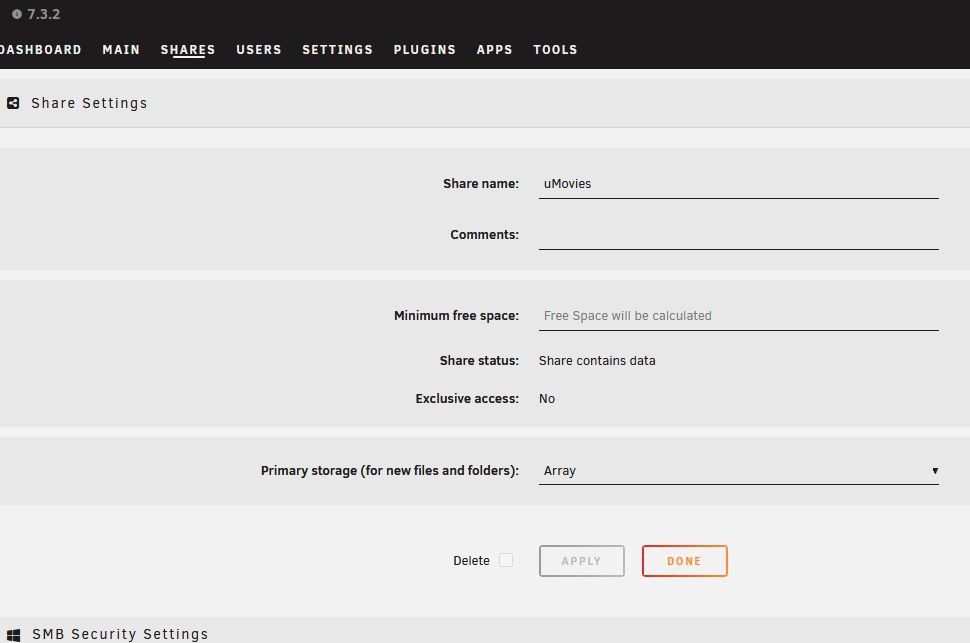Open the Plugins tab

coord(425,50)
